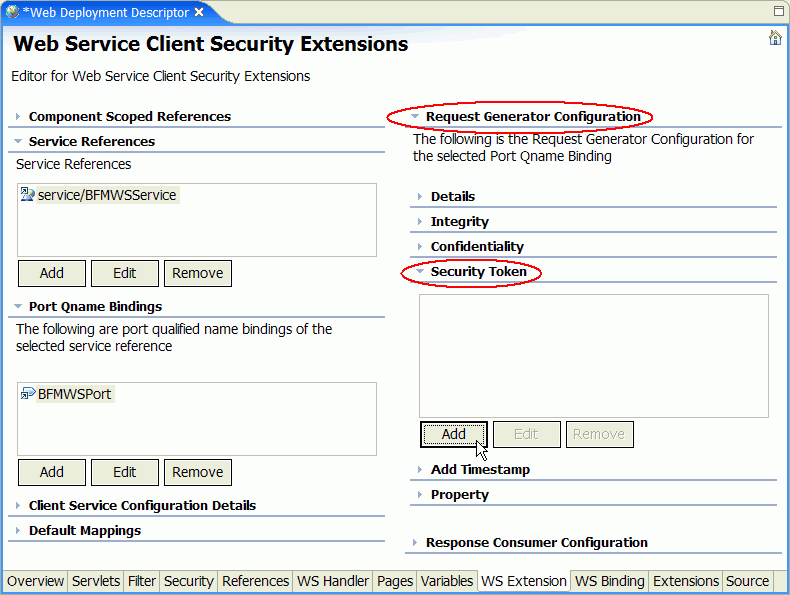Click Edit under Port Qname Bindings
This screenshot has width=790, height=595.
(124, 472)
